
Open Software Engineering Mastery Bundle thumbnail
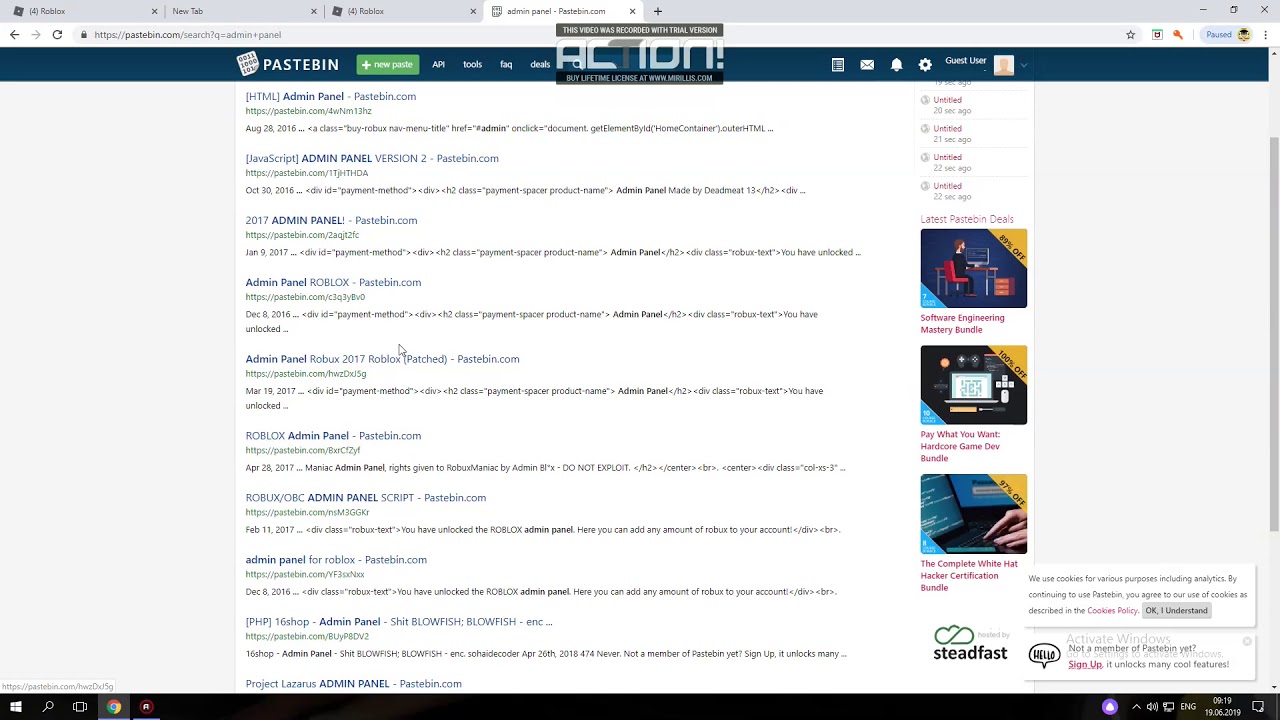coord(974,268)
